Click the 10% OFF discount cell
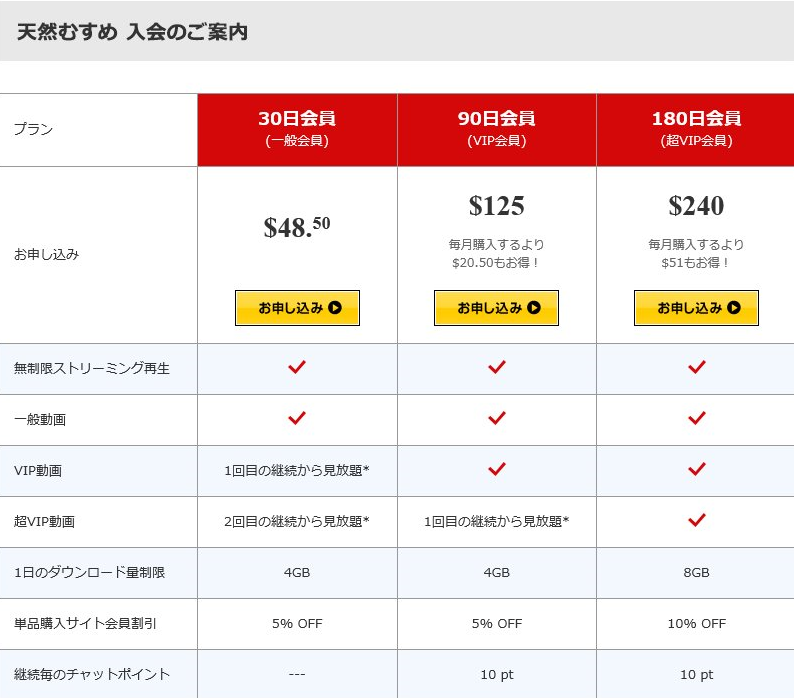 click(x=696, y=623)
